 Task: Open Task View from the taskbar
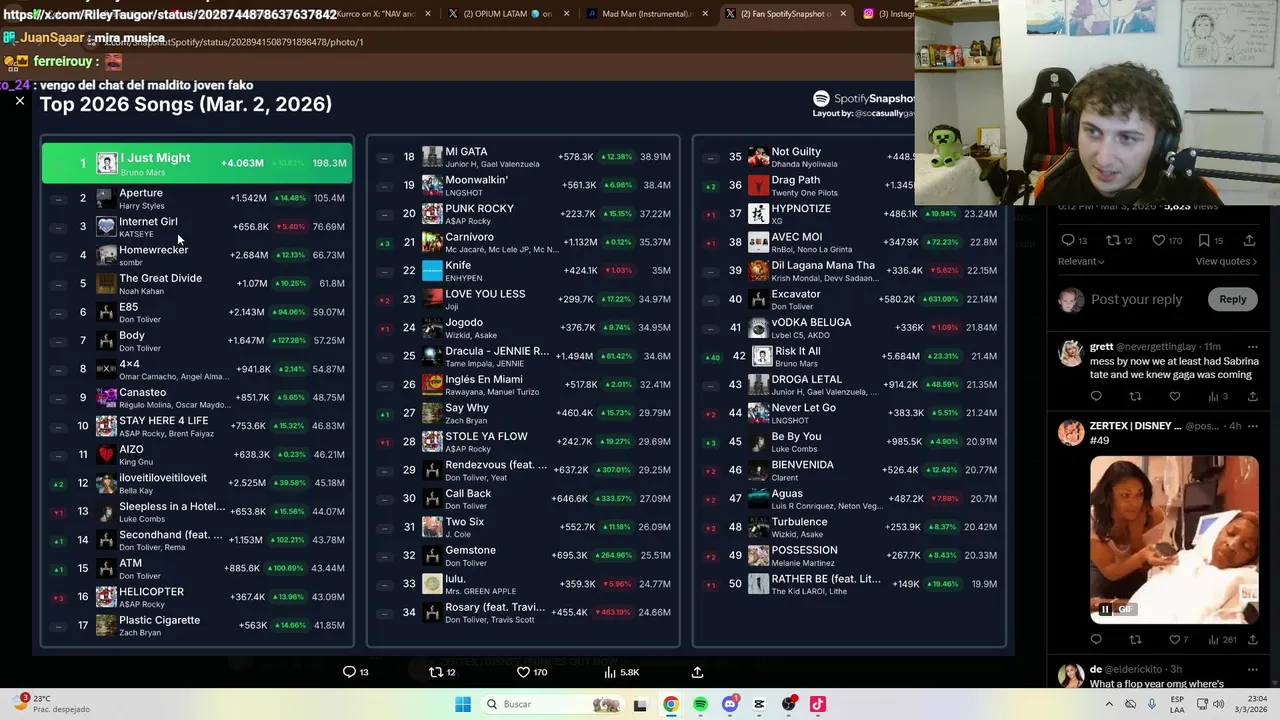pyautogui.click(x=640, y=704)
